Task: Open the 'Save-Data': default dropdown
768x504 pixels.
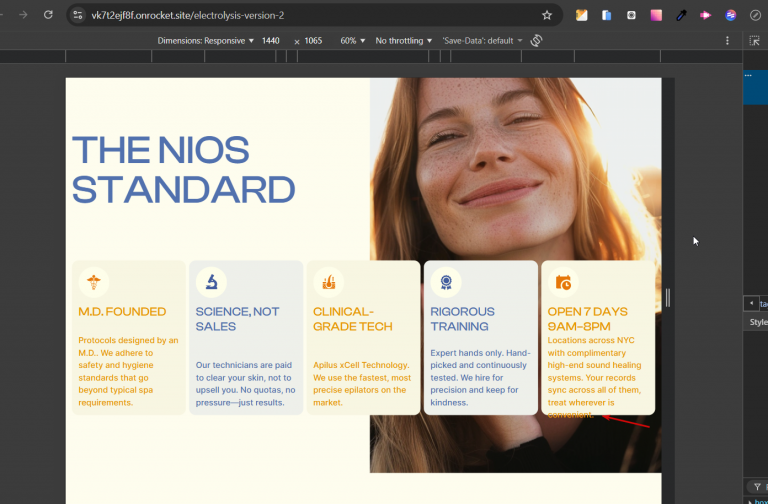Action: pyautogui.click(x=482, y=41)
